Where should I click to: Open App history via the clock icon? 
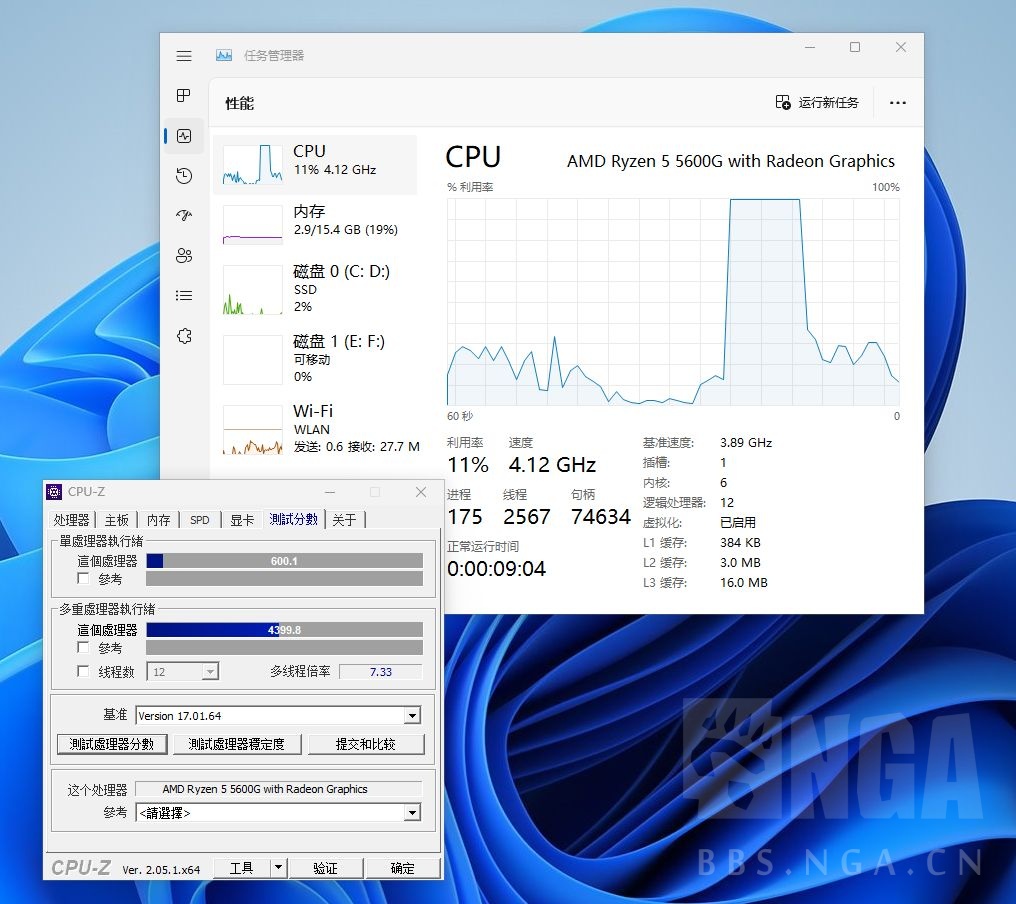184,176
